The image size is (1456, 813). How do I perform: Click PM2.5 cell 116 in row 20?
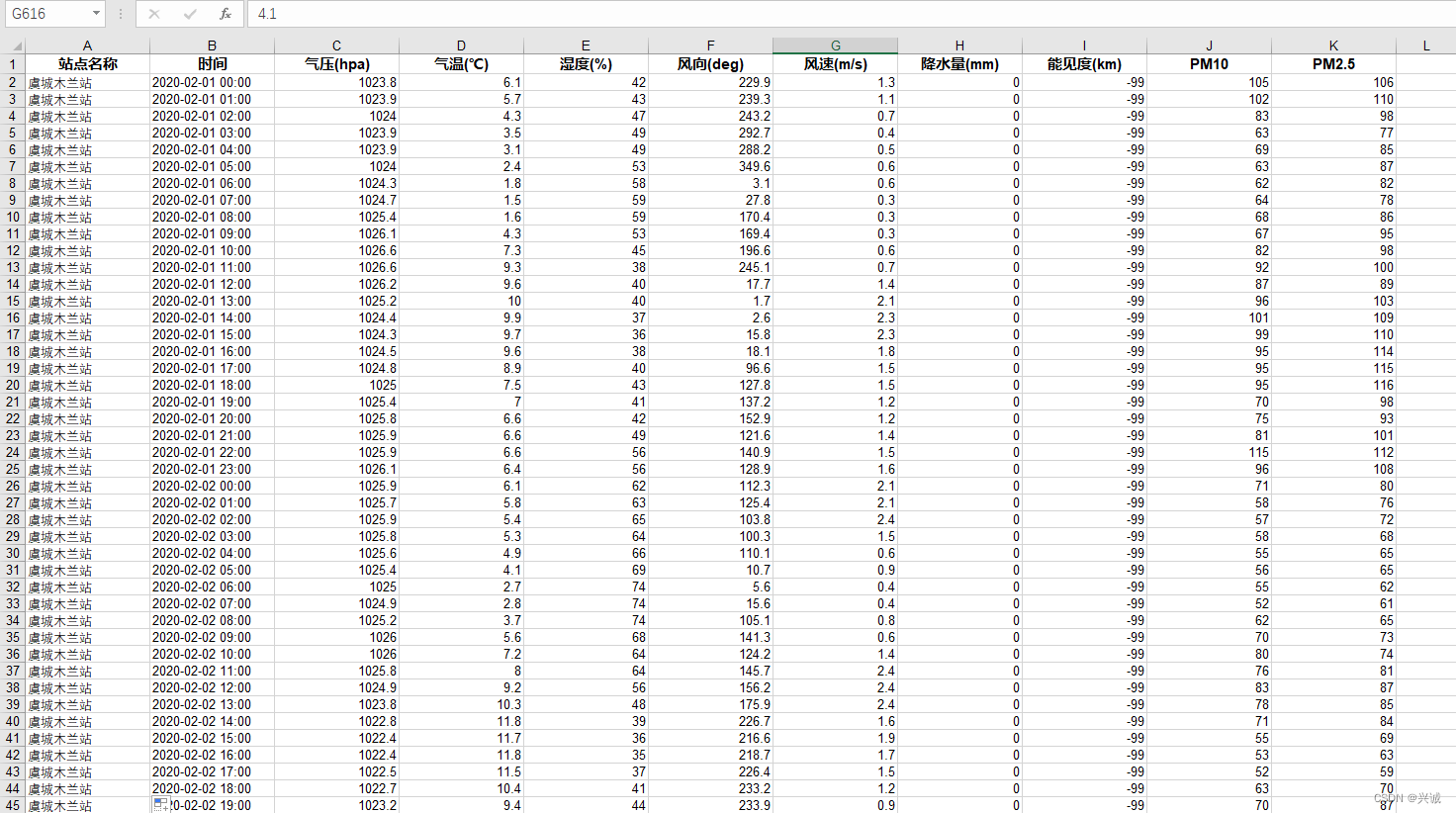click(x=1333, y=385)
